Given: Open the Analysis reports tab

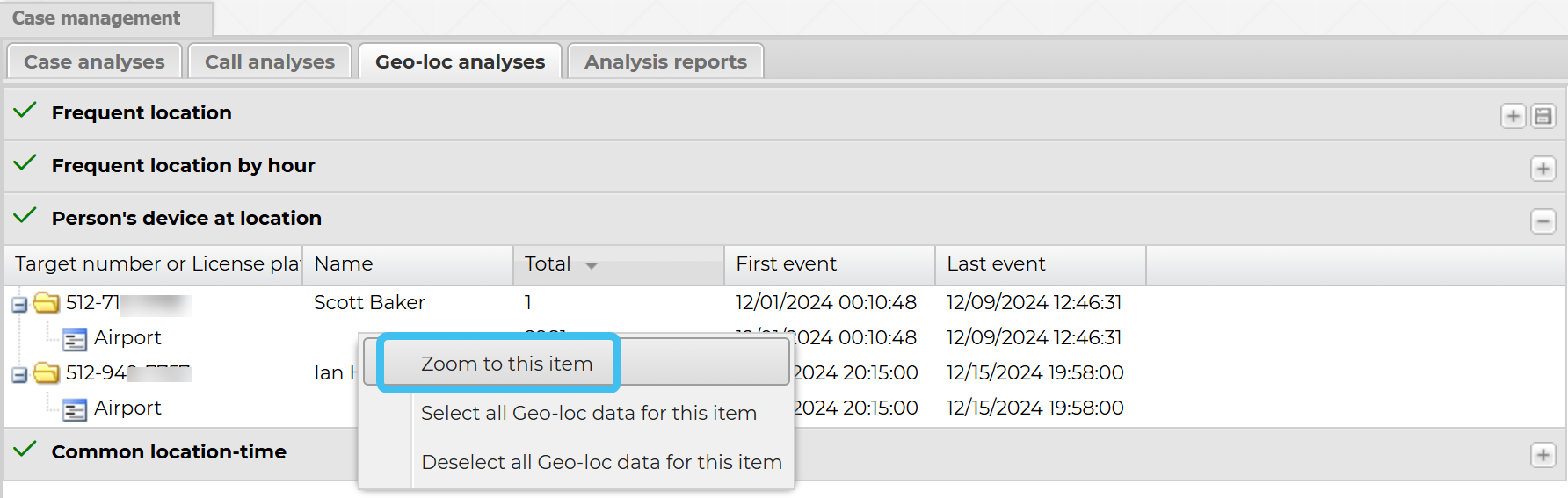Looking at the screenshot, I should (665, 62).
